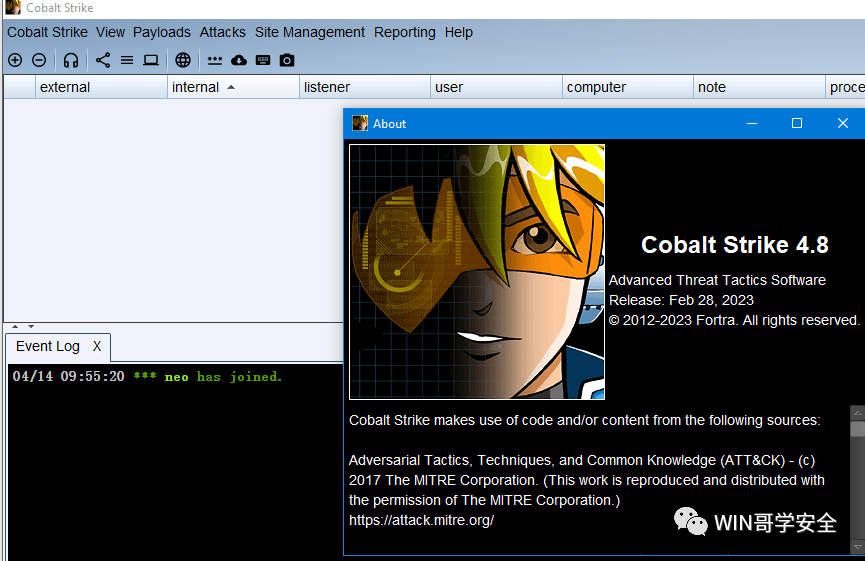
Task: Sort by note column header
Action: 759,87
